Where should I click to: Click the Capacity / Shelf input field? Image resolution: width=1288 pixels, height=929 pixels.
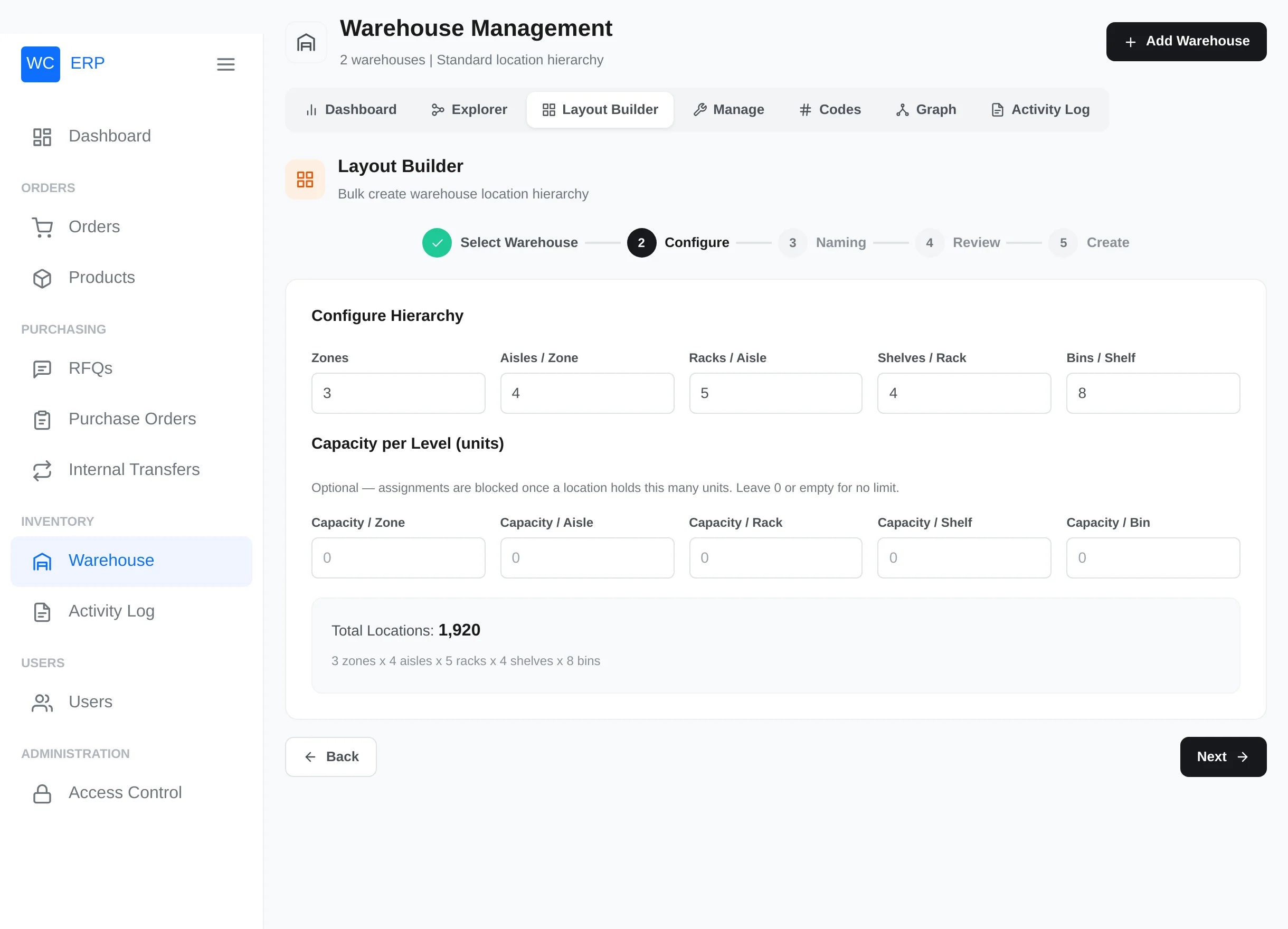964,557
